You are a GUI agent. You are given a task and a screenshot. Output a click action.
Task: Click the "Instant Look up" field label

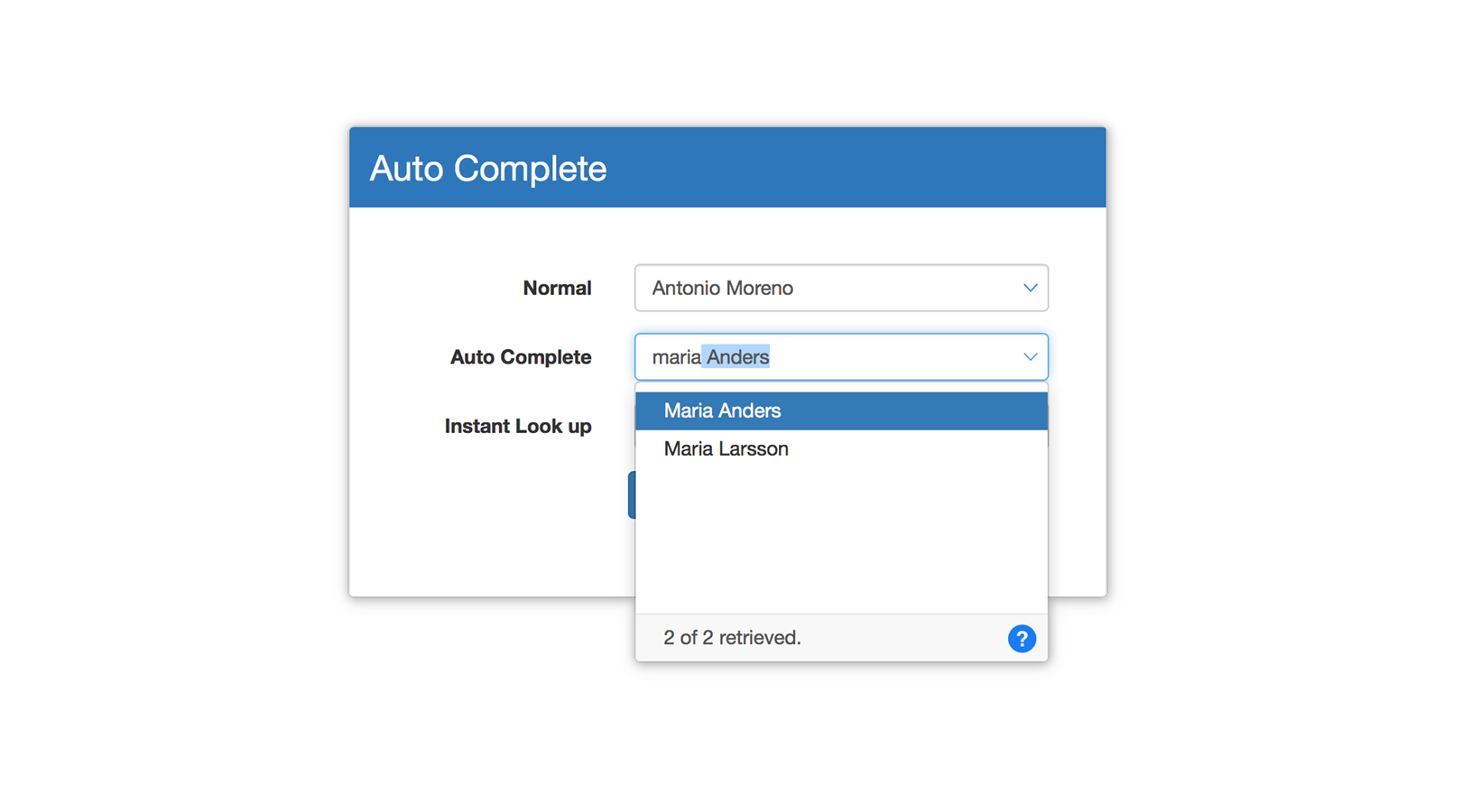pos(518,426)
